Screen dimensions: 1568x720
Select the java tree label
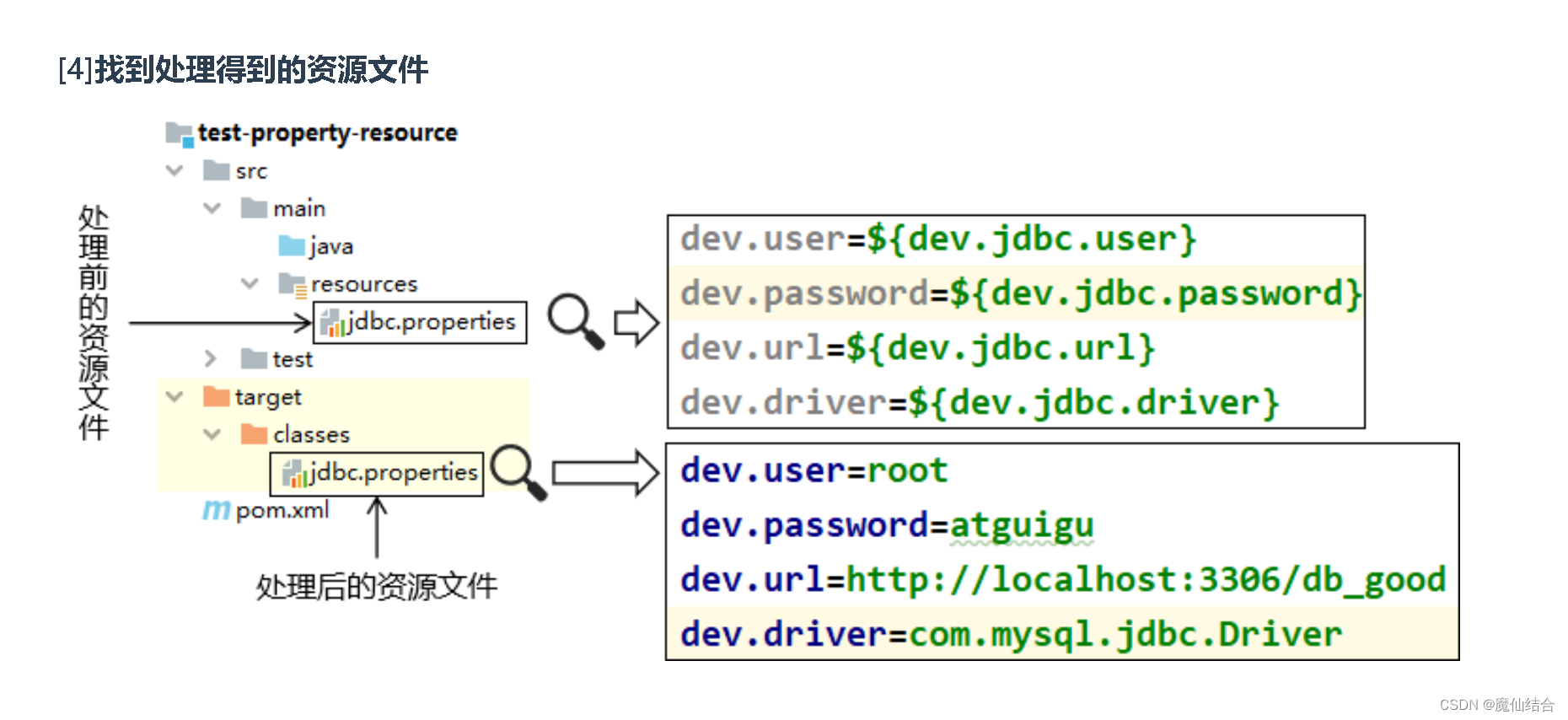pyautogui.click(x=331, y=247)
